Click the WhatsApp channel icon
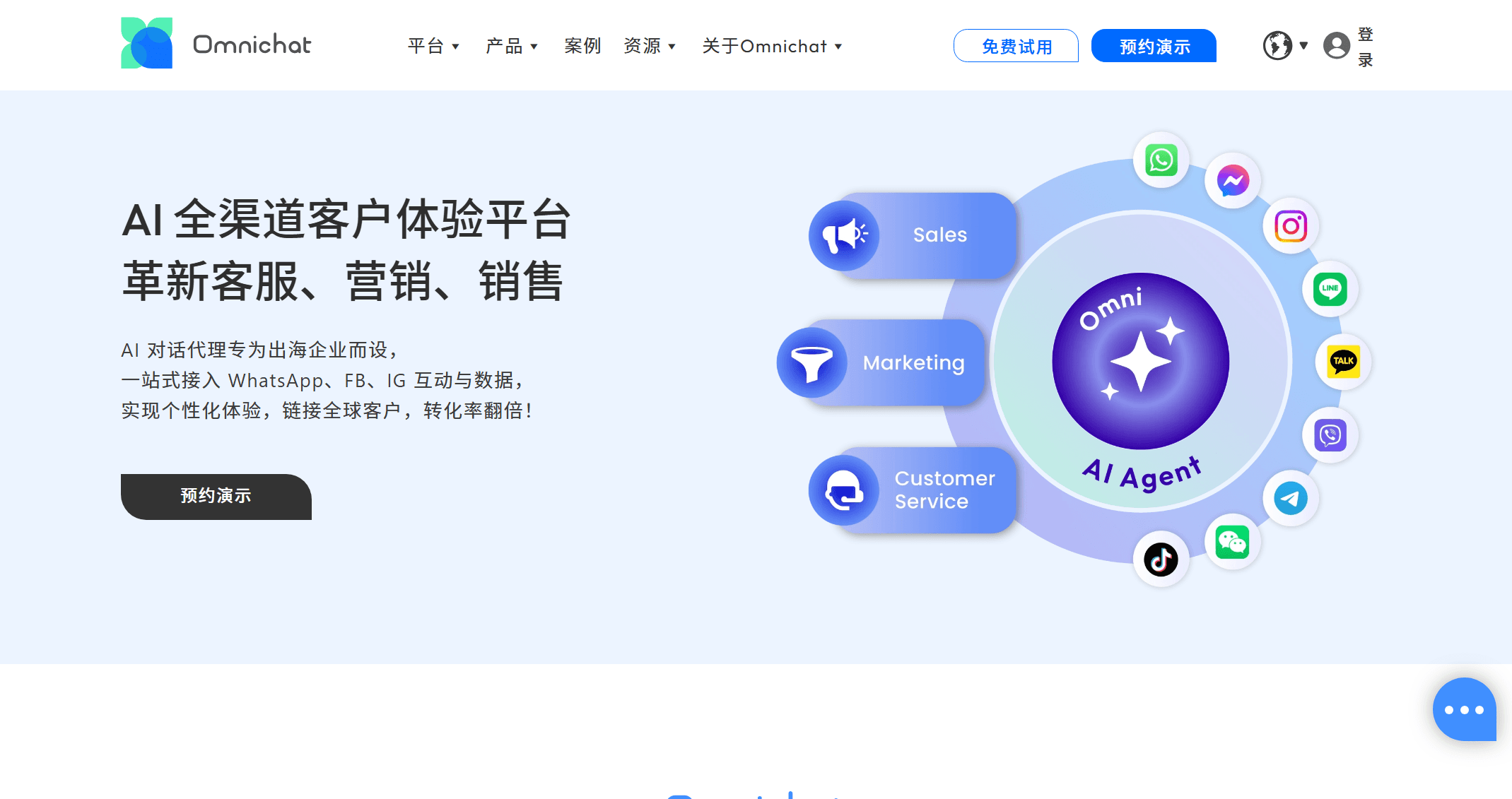The height and width of the screenshot is (799, 1512). click(1160, 161)
